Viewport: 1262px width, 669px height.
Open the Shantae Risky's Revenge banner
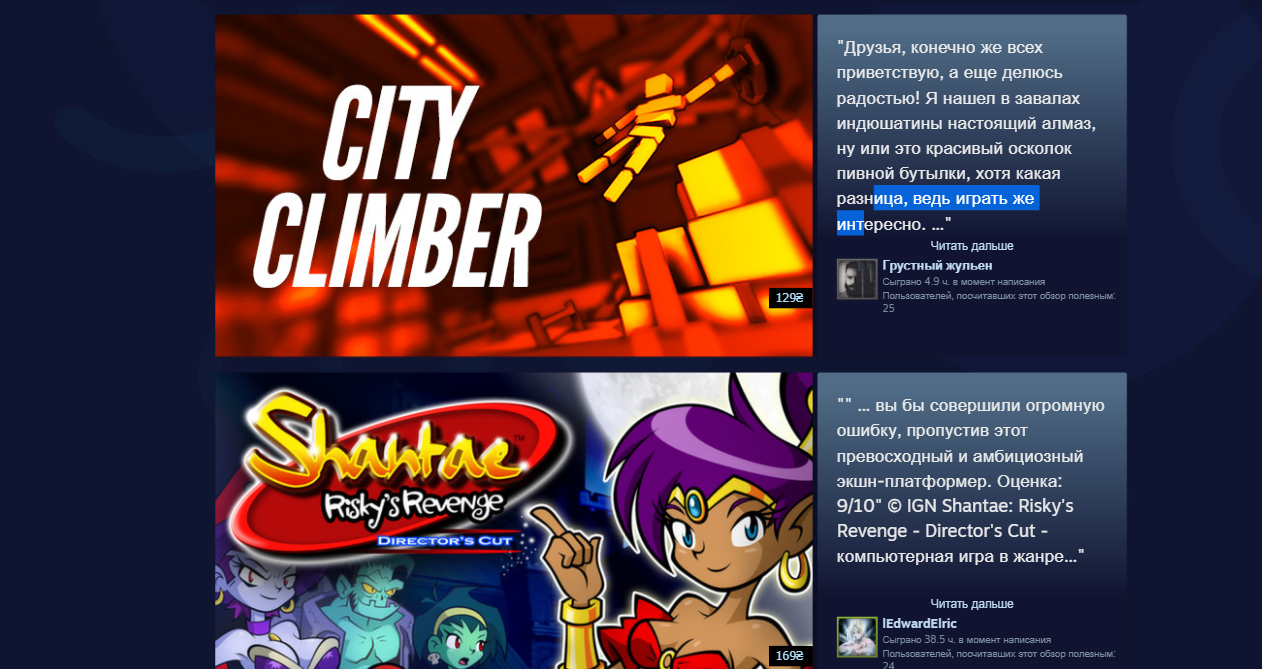pos(514,521)
